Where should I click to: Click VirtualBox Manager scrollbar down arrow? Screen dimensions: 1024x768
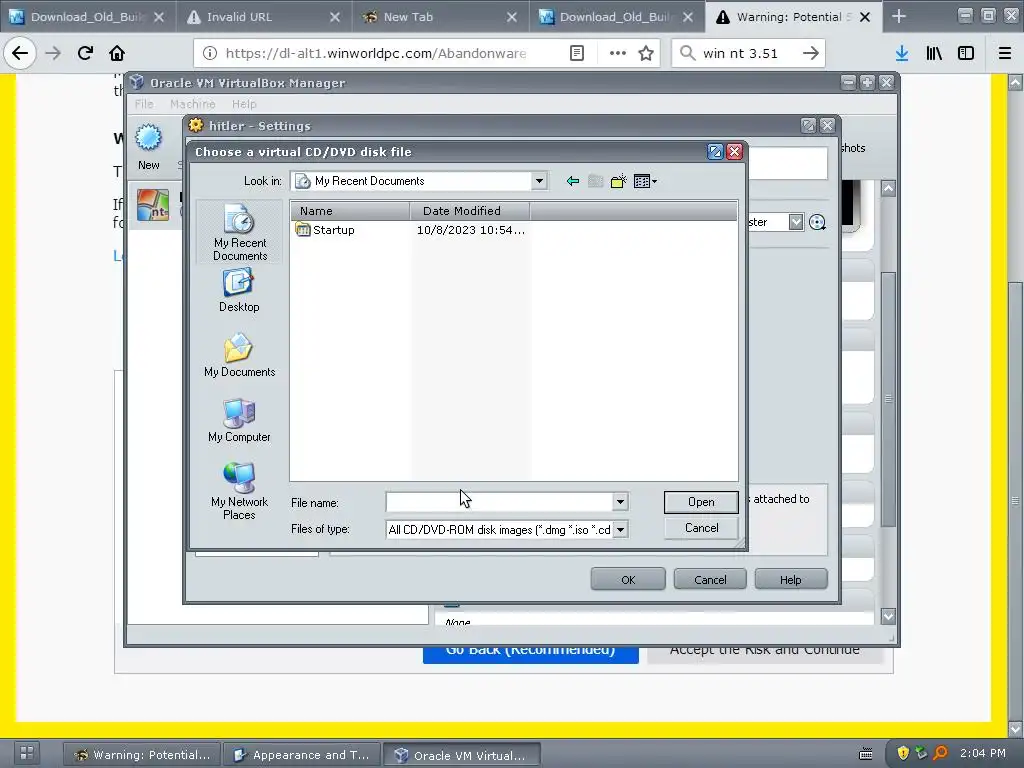coord(888,616)
